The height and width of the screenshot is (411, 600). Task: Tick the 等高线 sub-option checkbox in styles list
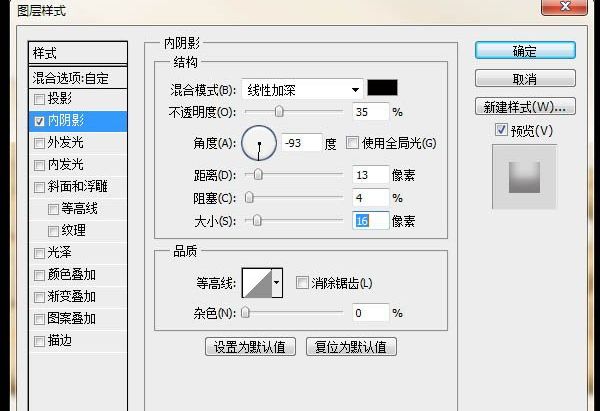click(x=53, y=209)
